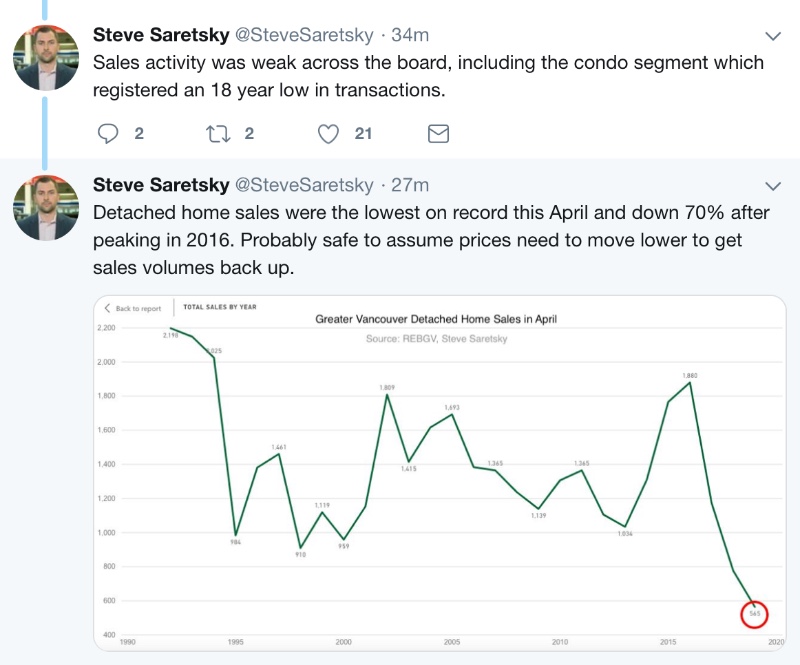Click Back to report label
Screen dimensions: 800x665
click(138, 308)
